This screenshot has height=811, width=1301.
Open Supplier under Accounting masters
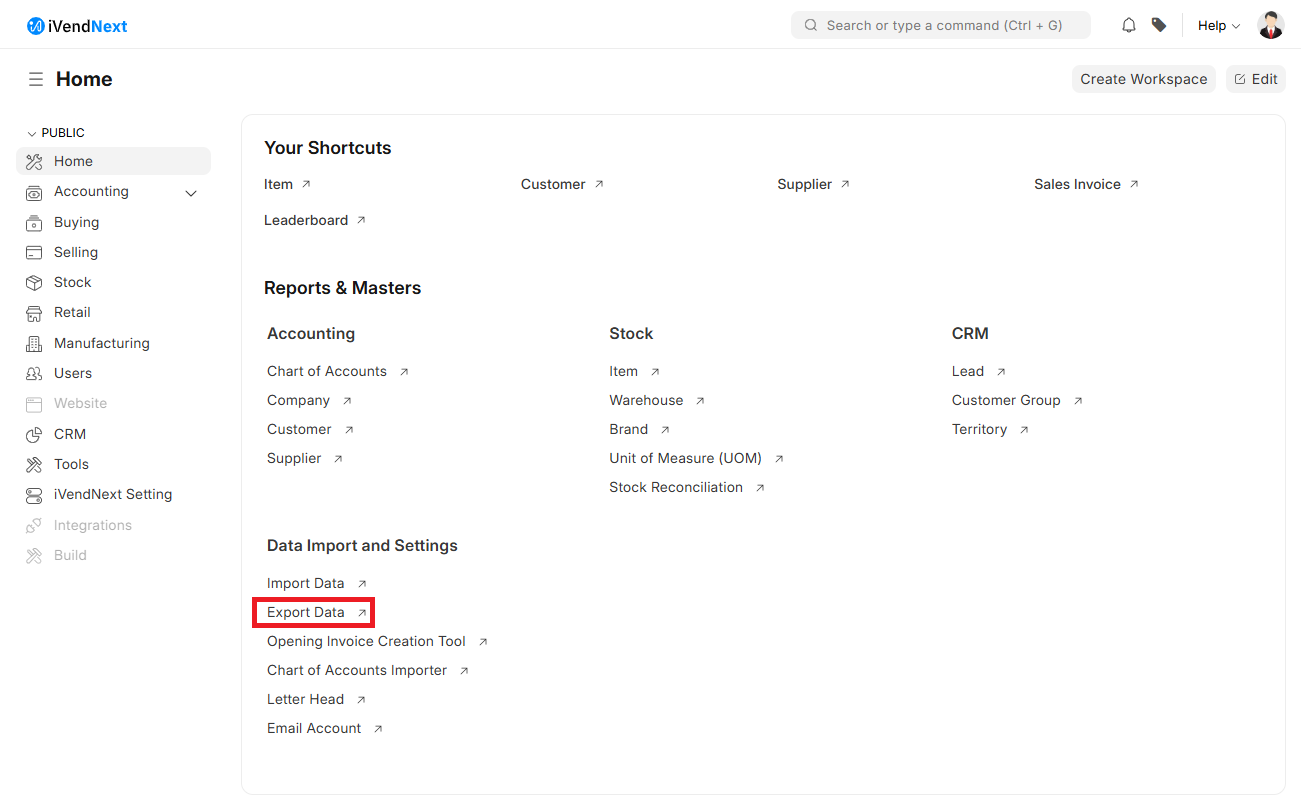point(294,458)
